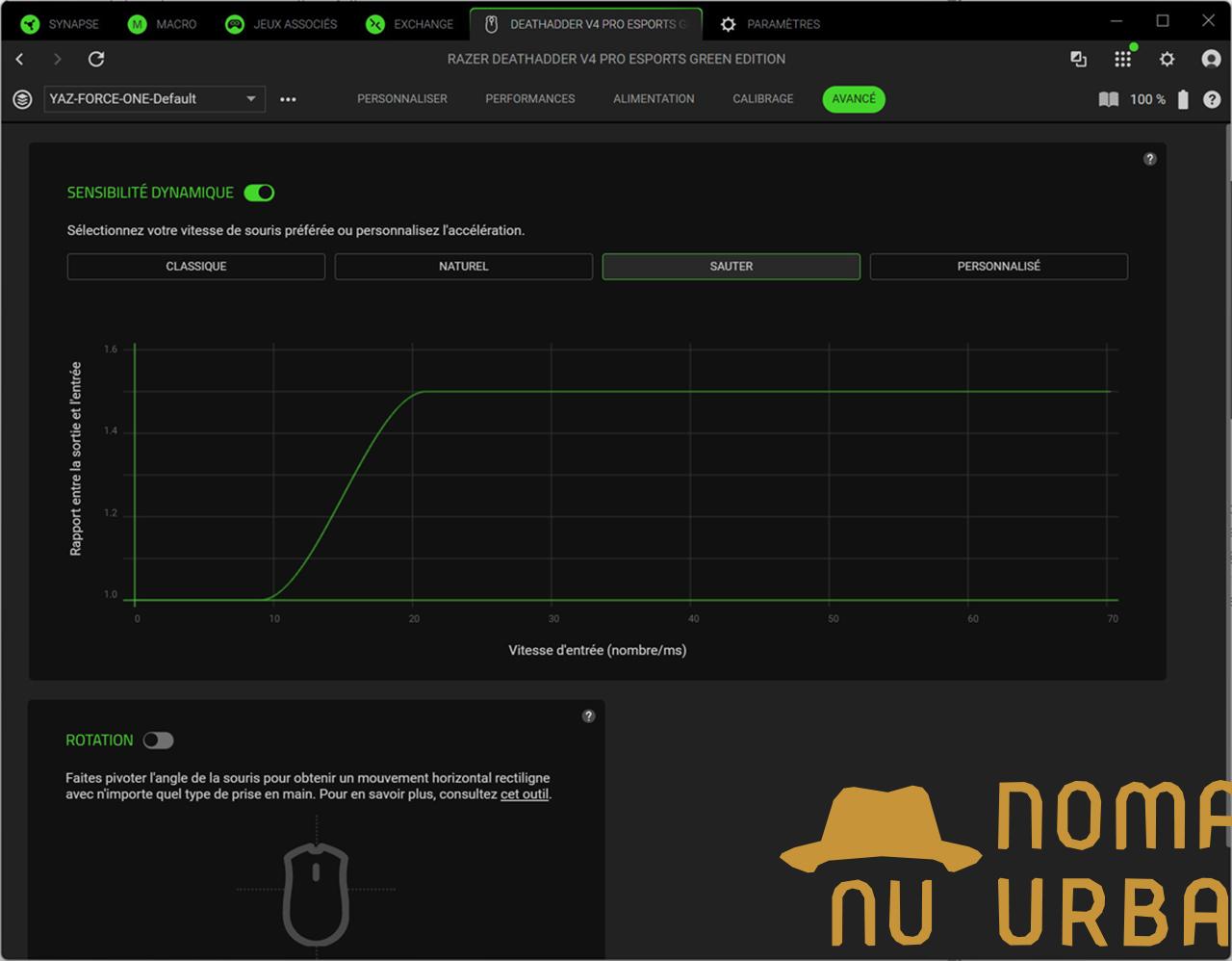Go back using the left arrow icon
This screenshot has width=1232, height=961.
[20, 60]
